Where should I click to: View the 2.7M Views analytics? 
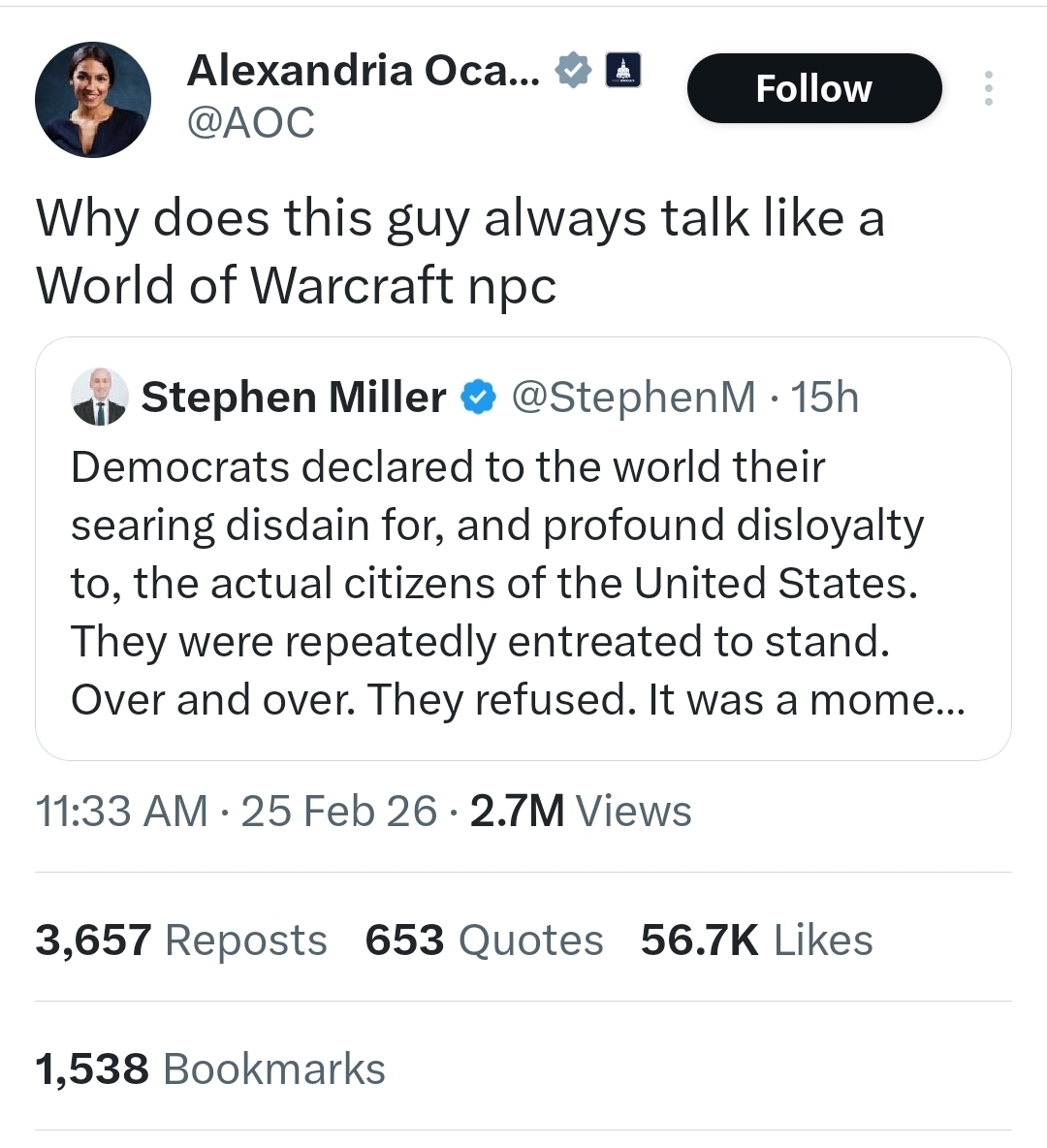pos(581,811)
